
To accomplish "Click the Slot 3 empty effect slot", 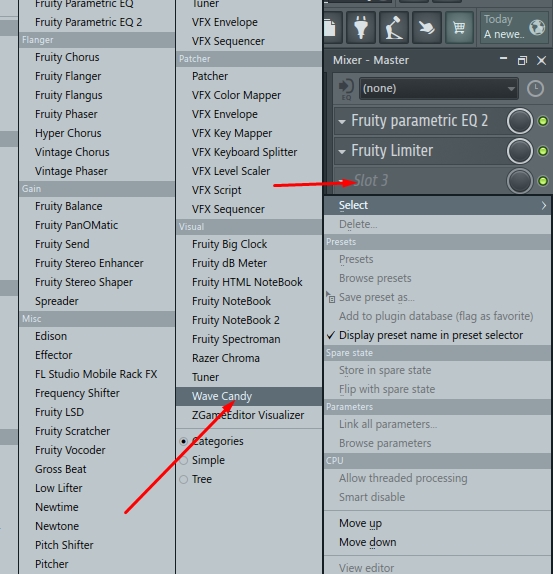I will pos(371,181).
